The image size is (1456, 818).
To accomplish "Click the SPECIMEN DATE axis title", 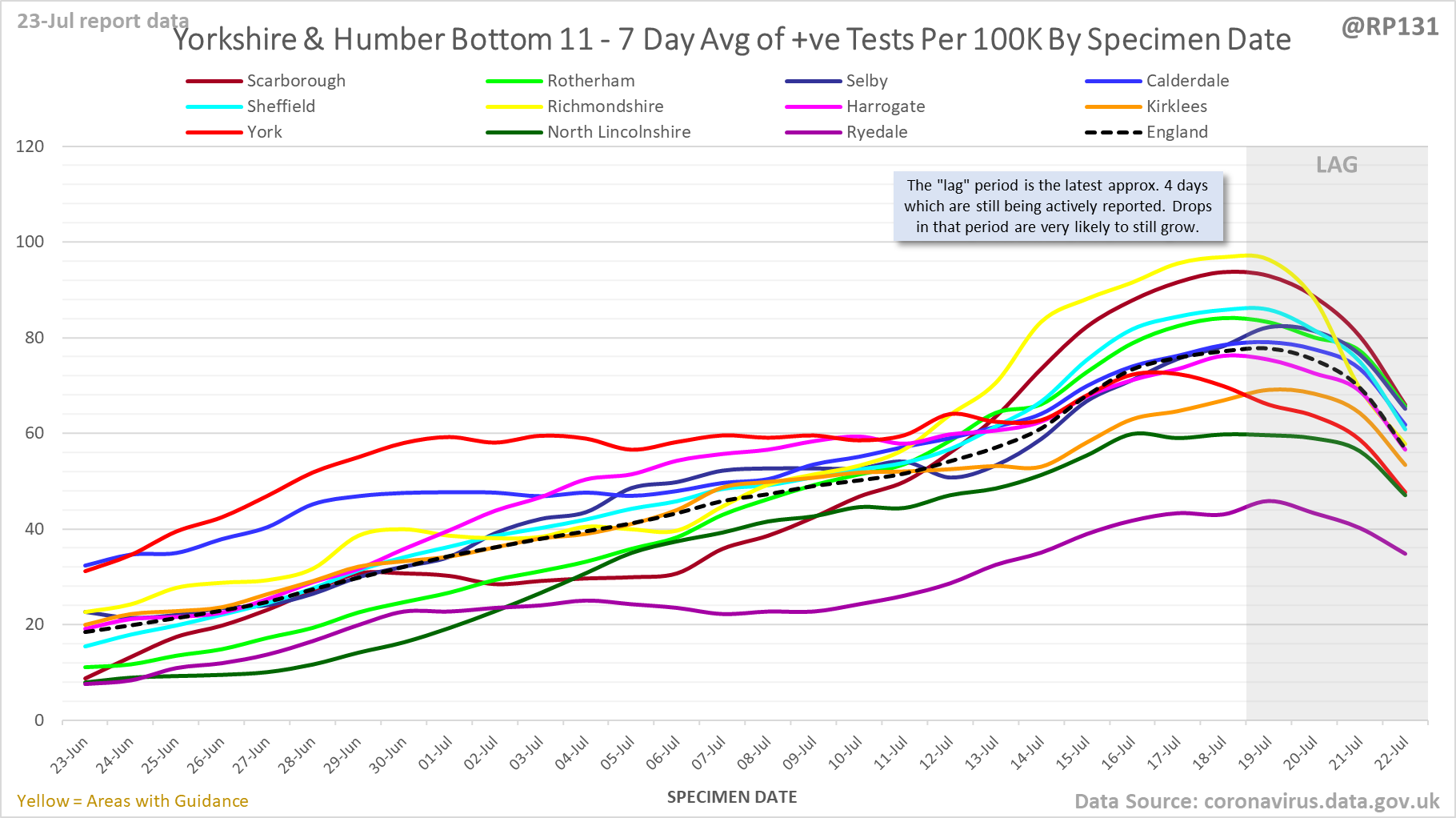I will coord(732,797).
